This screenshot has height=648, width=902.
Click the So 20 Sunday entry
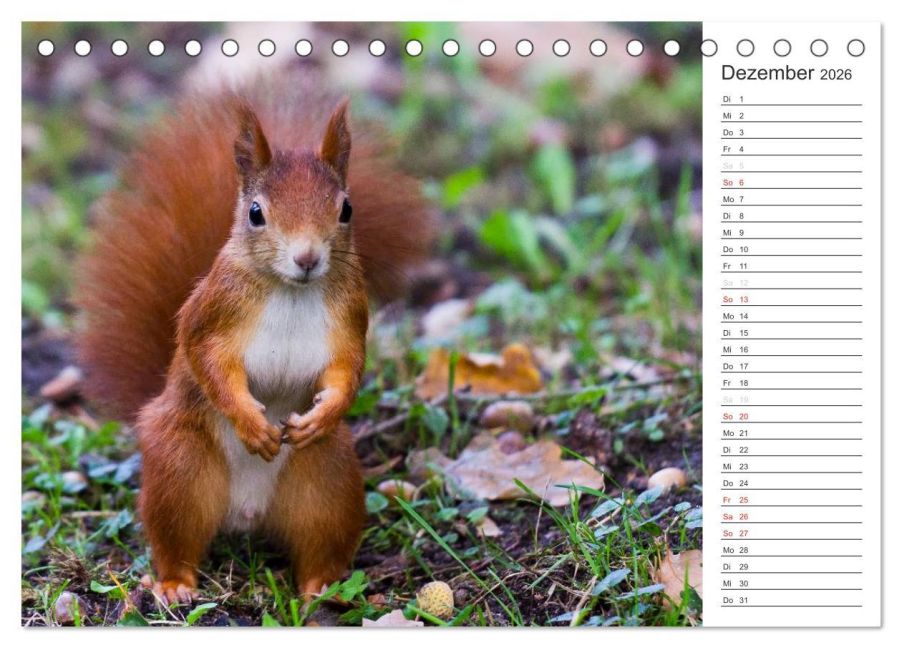point(792,416)
